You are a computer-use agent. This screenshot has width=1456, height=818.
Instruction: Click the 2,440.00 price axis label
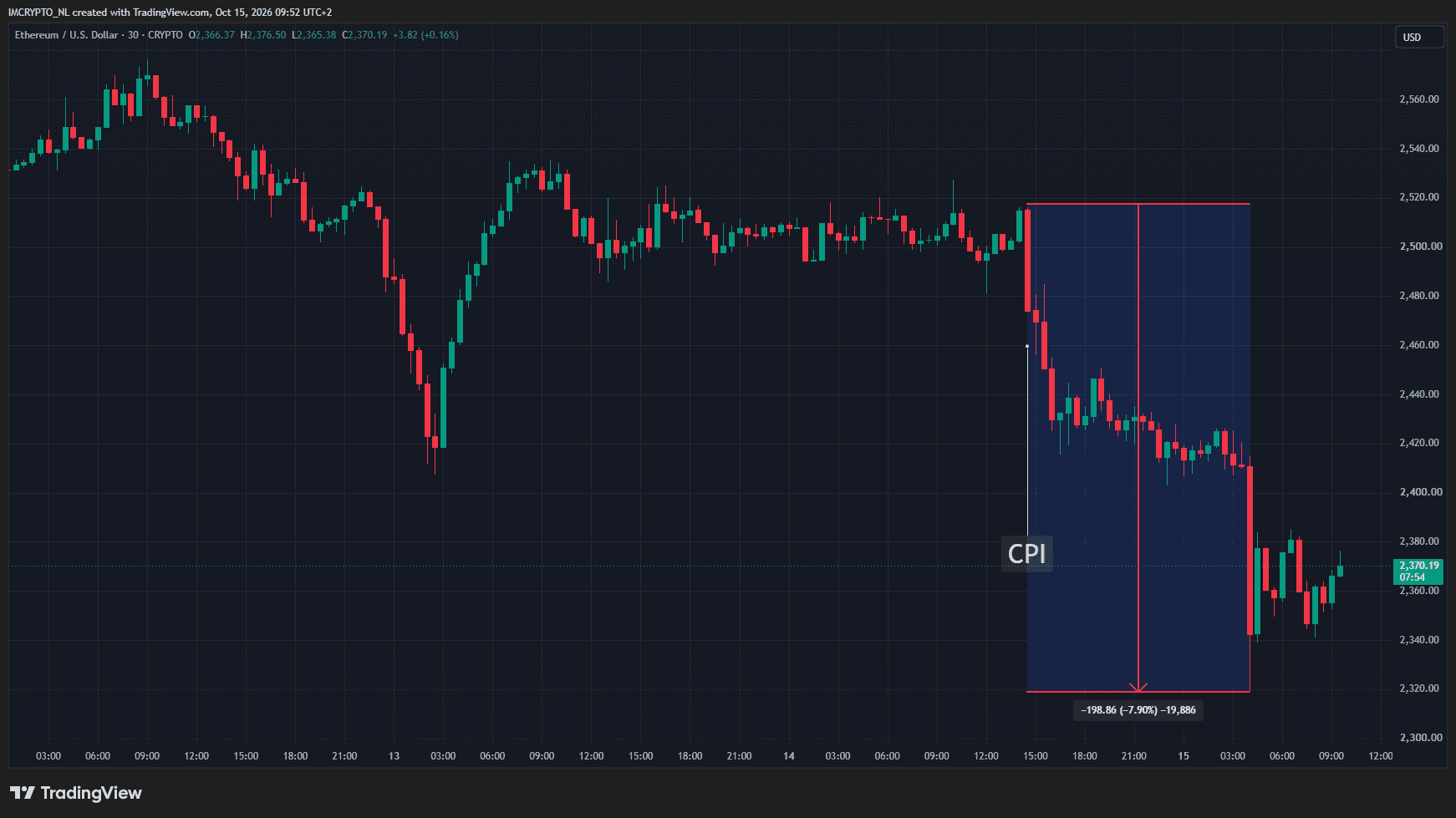pos(1419,394)
